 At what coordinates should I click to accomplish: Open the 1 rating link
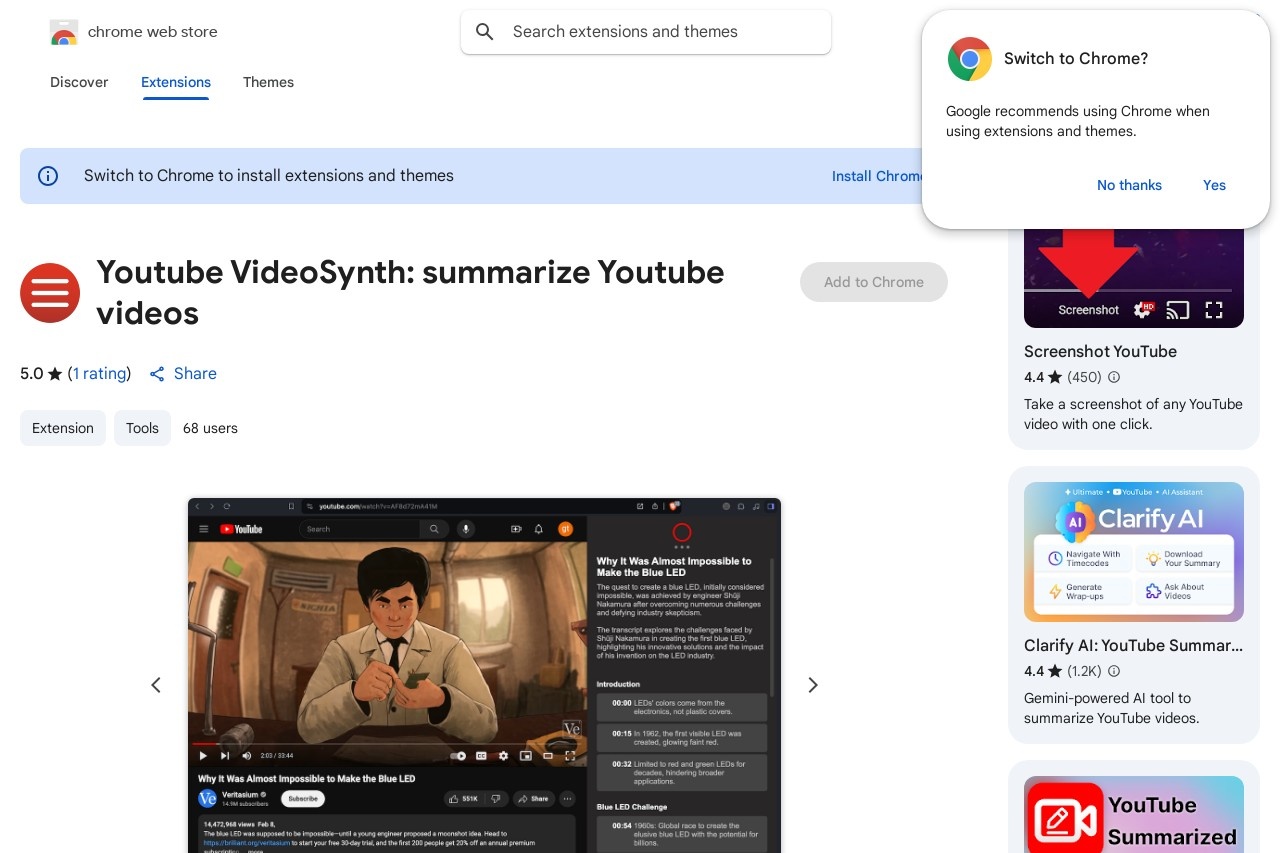100,373
